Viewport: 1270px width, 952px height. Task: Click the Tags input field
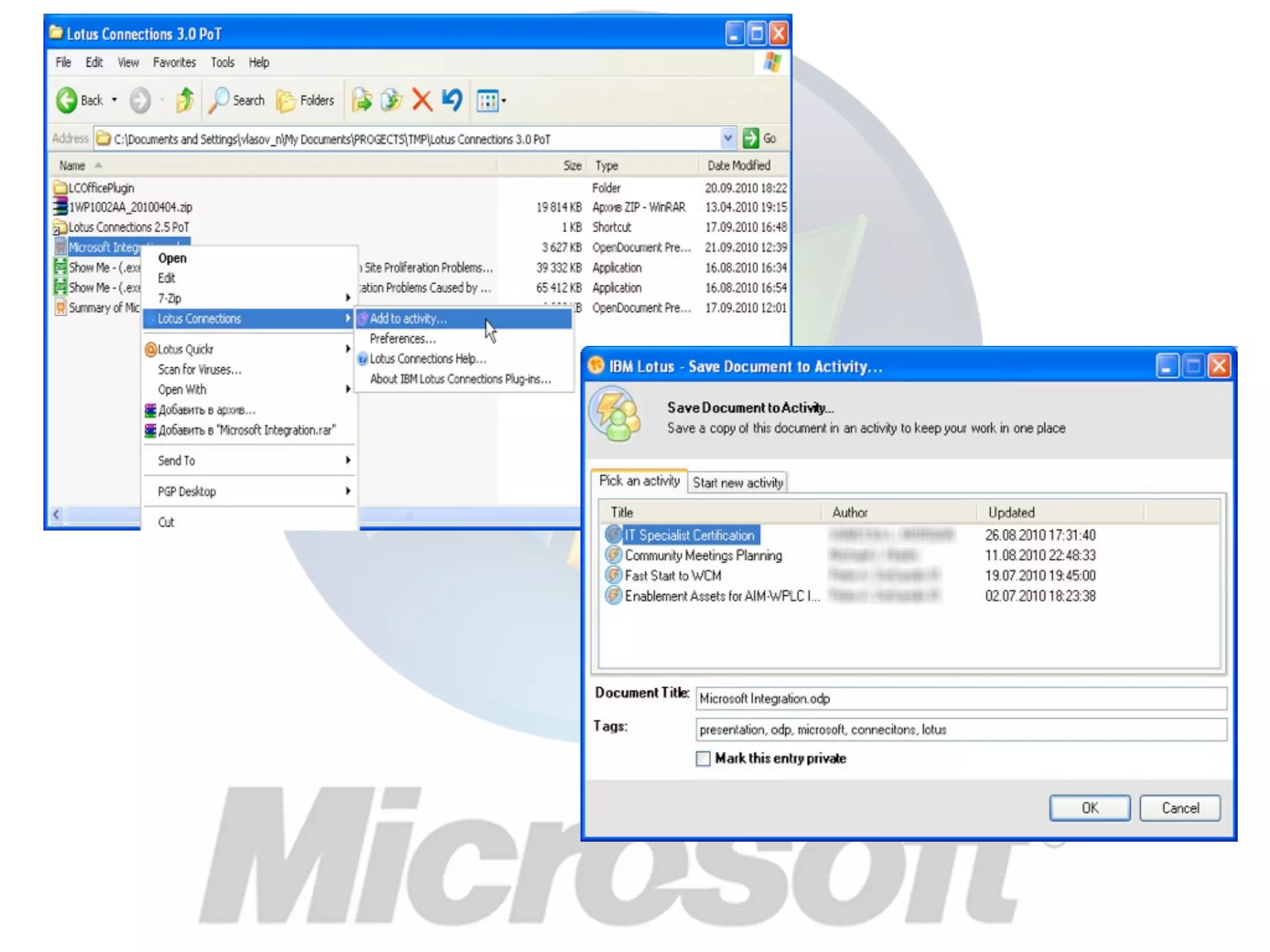pyautogui.click(x=960, y=729)
